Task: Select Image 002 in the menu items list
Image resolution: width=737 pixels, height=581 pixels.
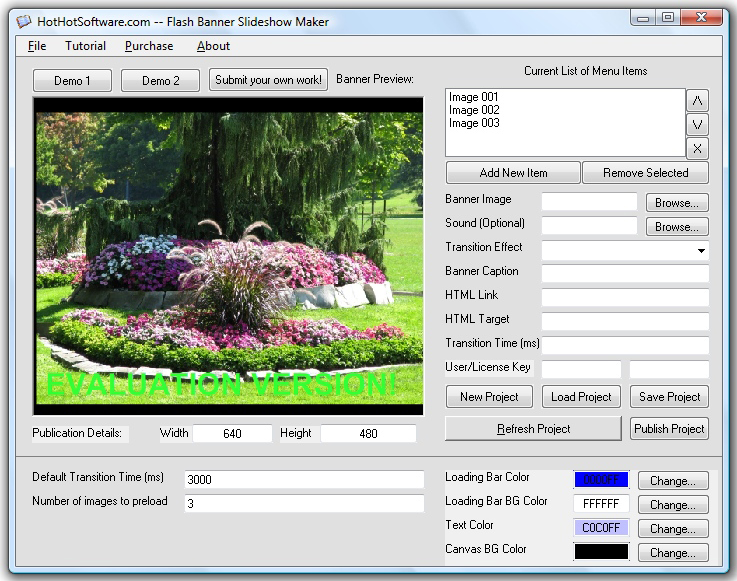Action: (x=475, y=110)
